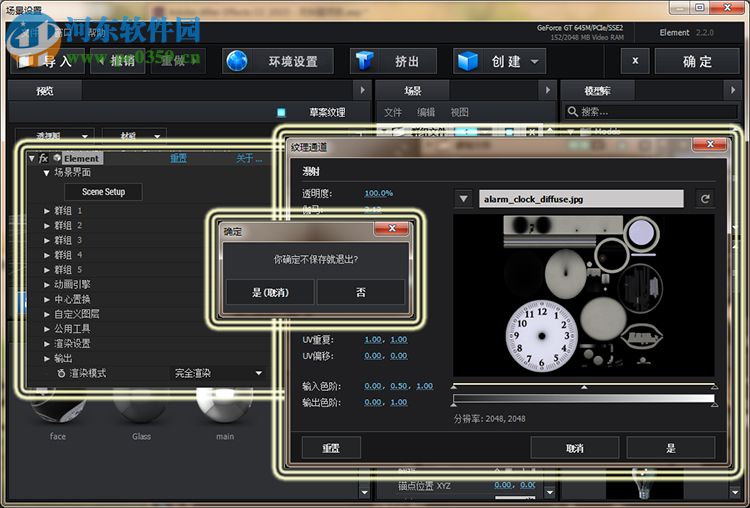Viewport: 750px width, 508px height.
Task: Click the input levels midpoint handle
Action: [x=584, y=387]
